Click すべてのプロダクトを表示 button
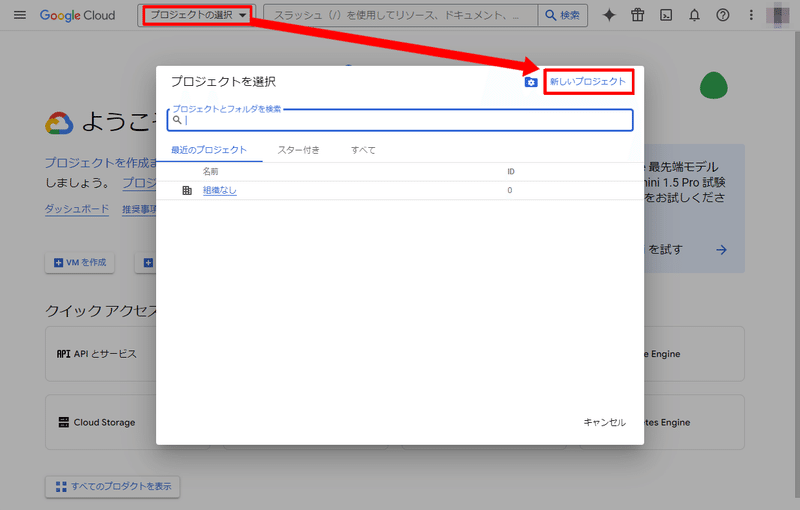This screenshot has height=510, width=800. (113, 487)
